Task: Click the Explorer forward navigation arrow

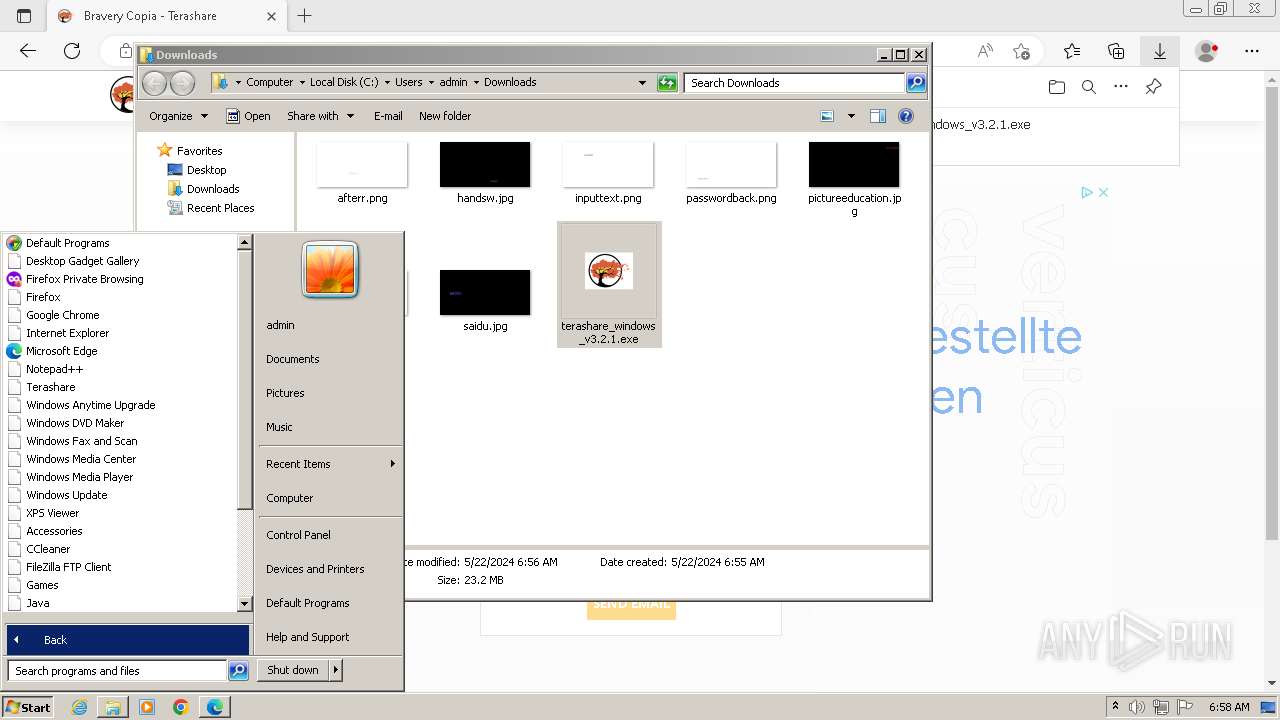Action: 182,83
